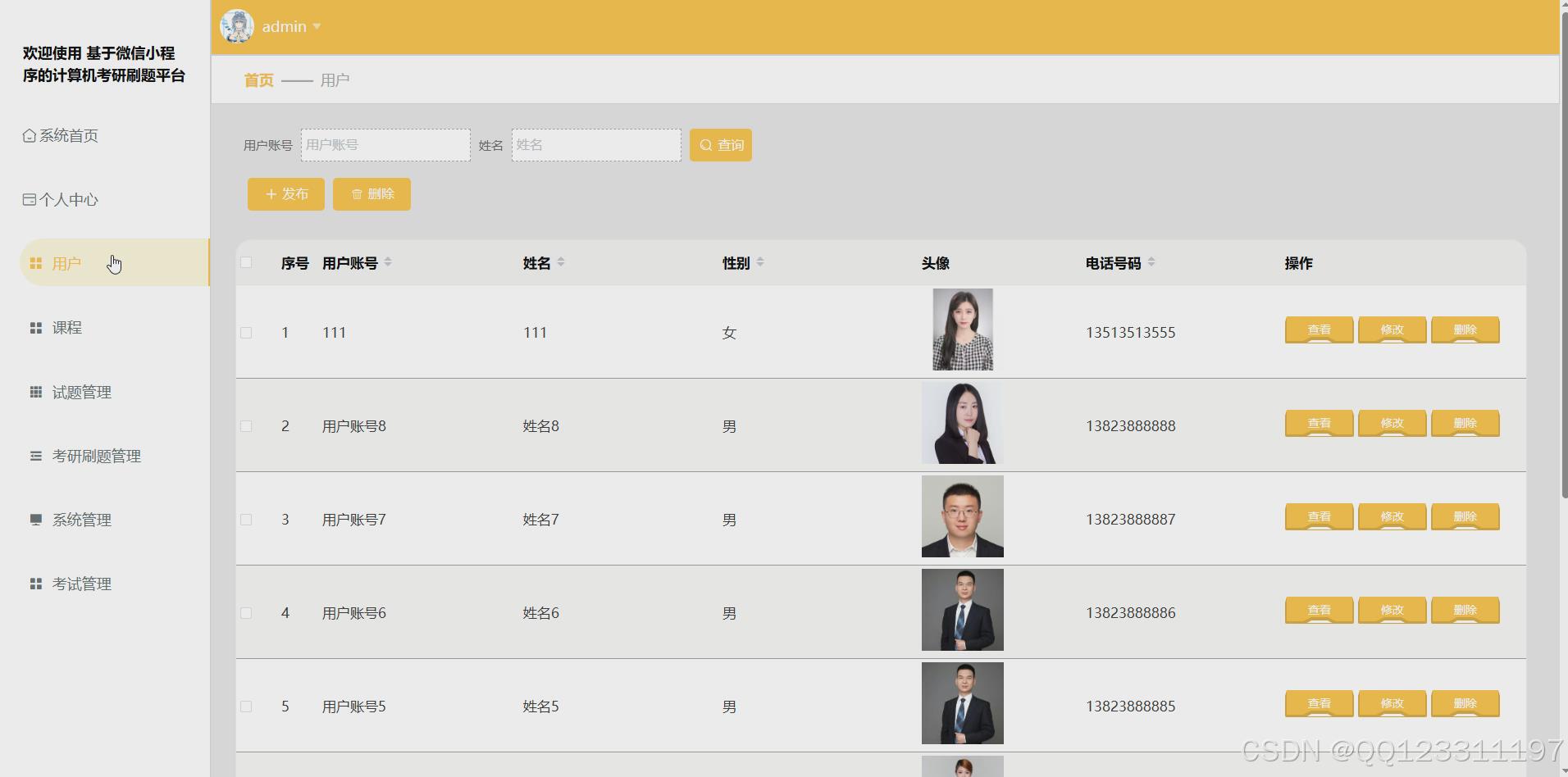Click the magnifier icon inside 查询 button
Viewport: 1568px width, 777px height.
click(x=706, y=144)
